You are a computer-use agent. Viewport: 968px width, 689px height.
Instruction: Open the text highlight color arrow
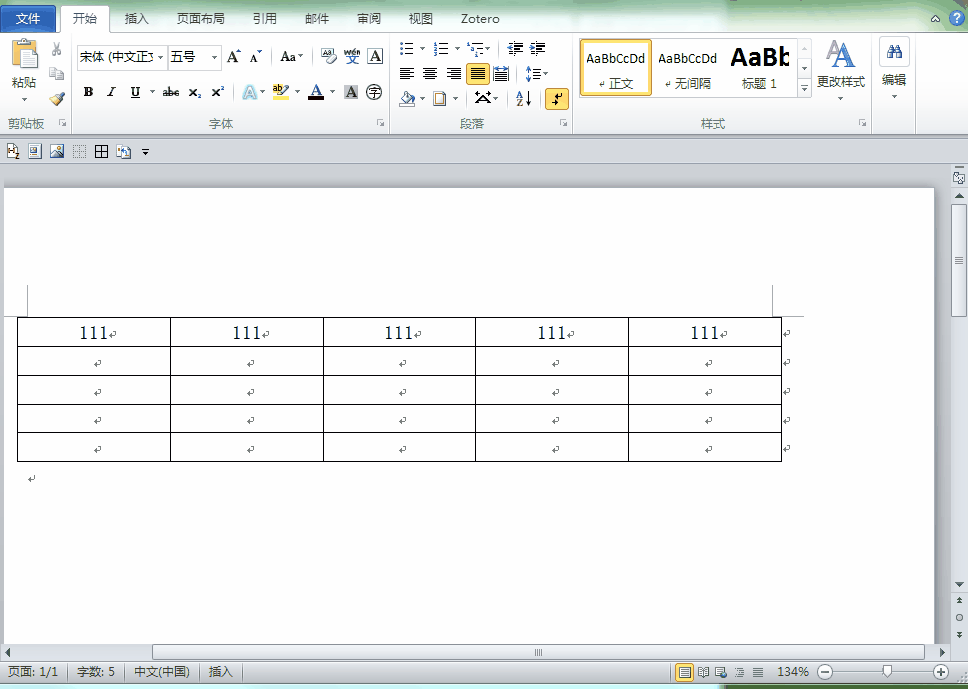[297, 93]
